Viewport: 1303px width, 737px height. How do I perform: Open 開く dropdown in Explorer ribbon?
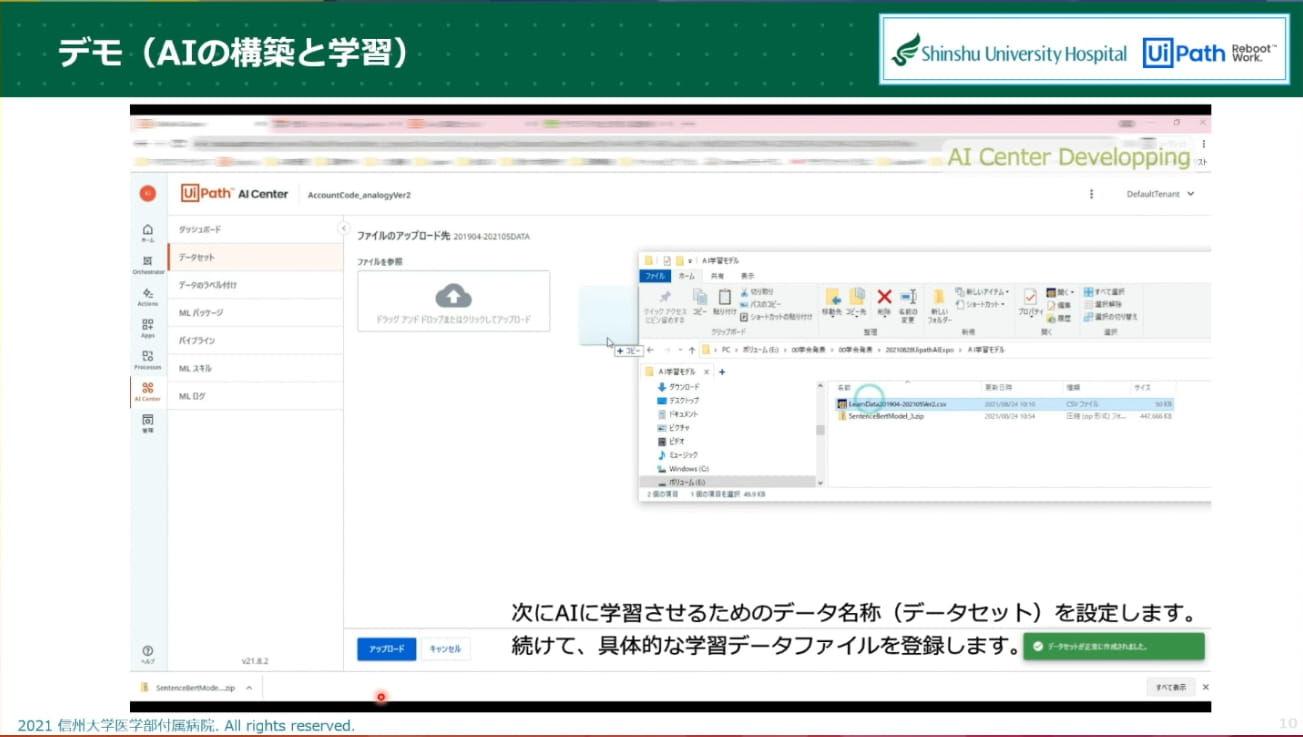point(1060,291)
